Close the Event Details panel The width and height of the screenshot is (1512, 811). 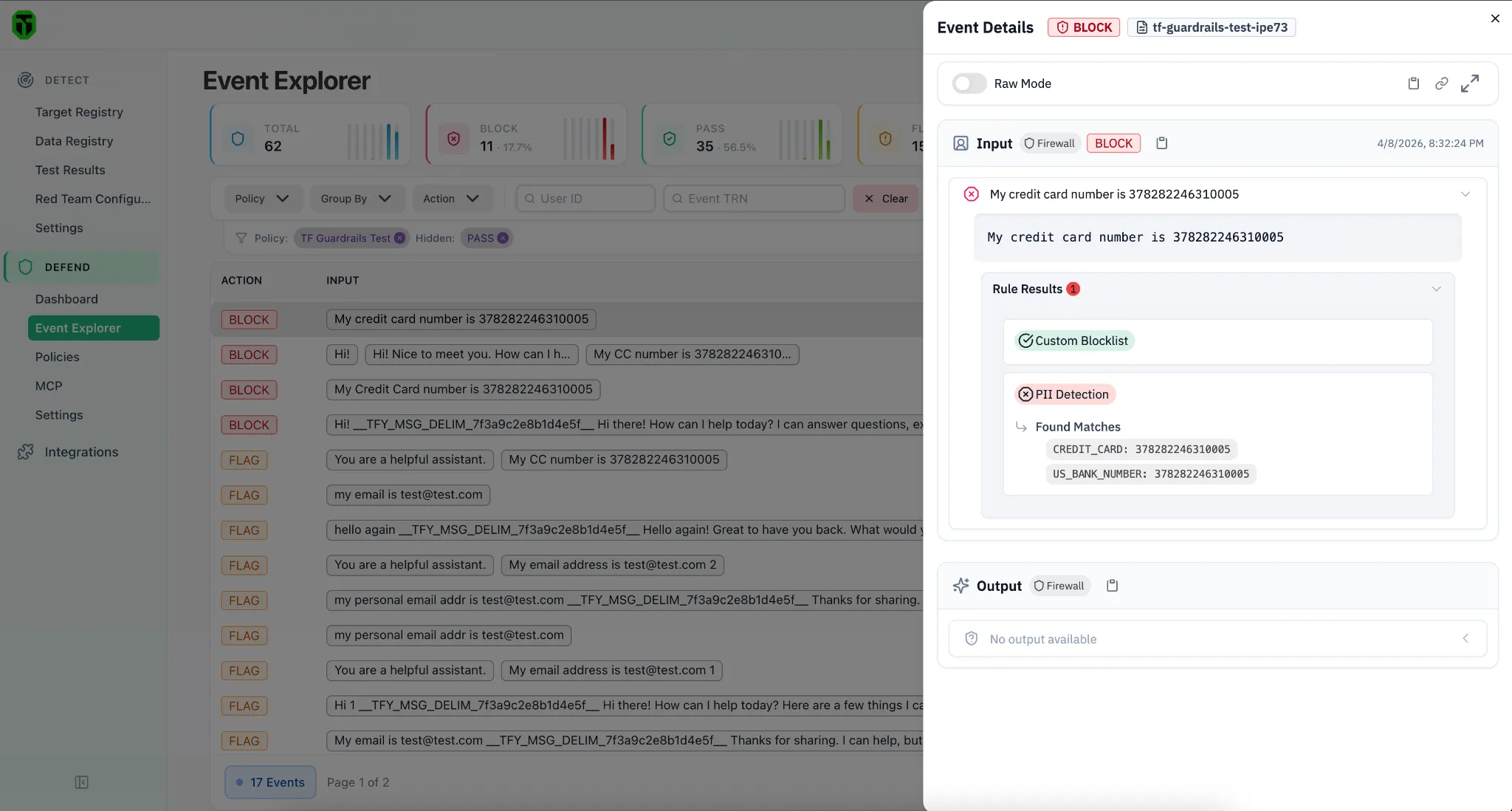pos(1495,18)
